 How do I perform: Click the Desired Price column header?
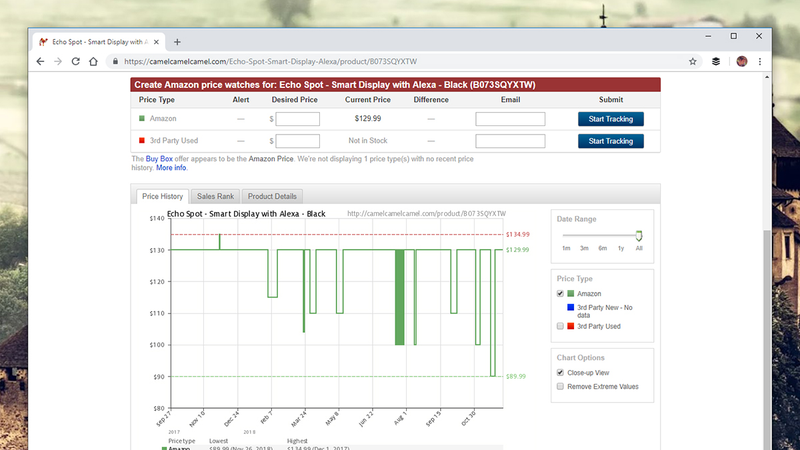point(294,100)
